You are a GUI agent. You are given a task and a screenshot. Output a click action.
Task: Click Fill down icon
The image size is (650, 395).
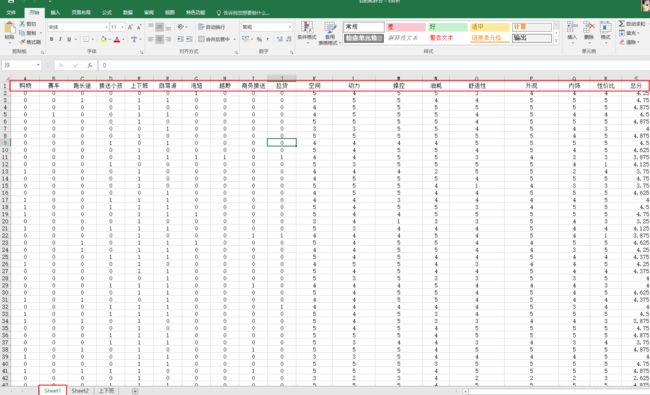point(621,33)
